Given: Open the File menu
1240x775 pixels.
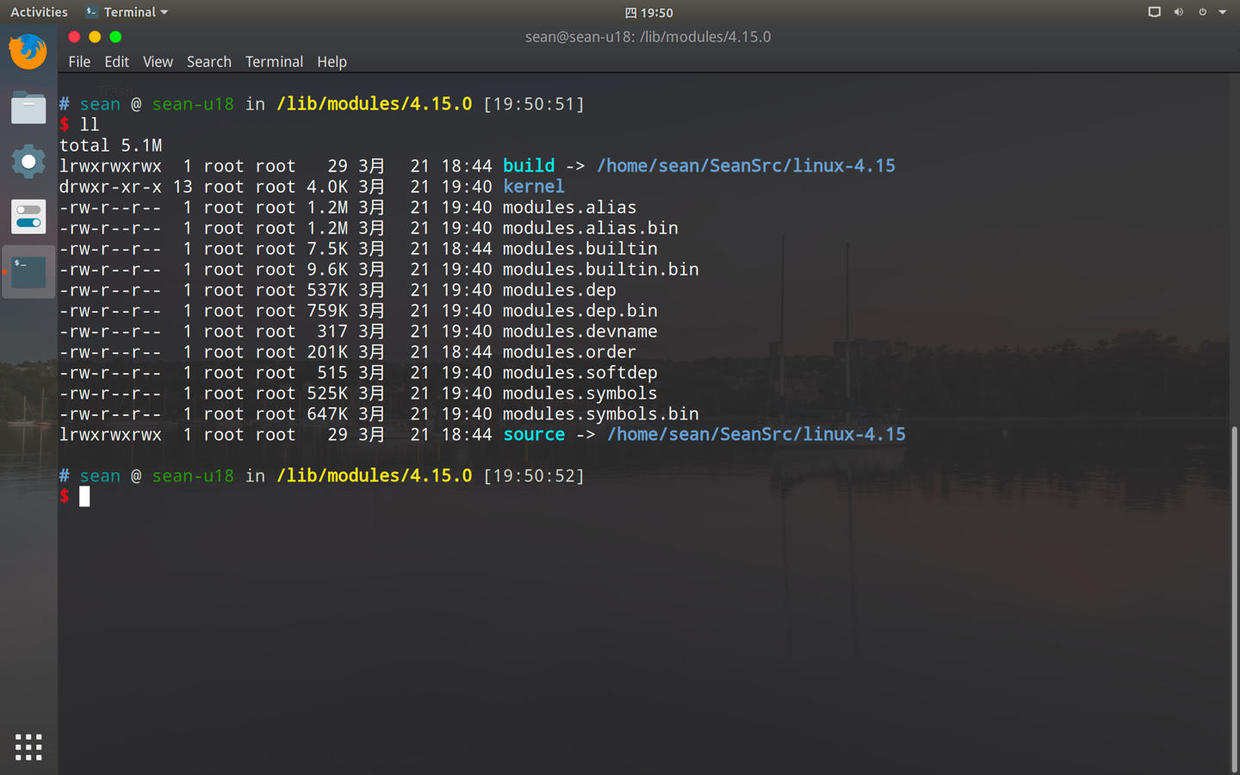Looking at the screenshot, I should pos(79,62).
